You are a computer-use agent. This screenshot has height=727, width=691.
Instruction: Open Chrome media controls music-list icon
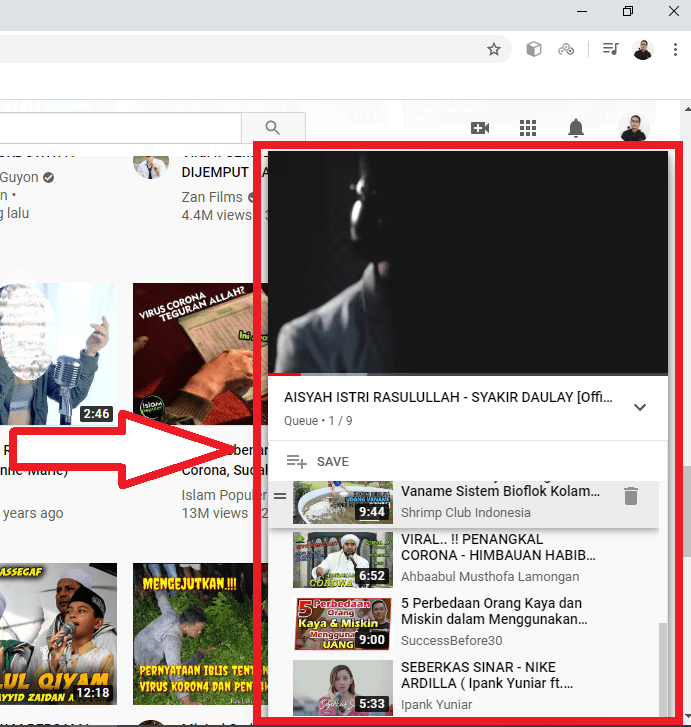click(610, 49)
